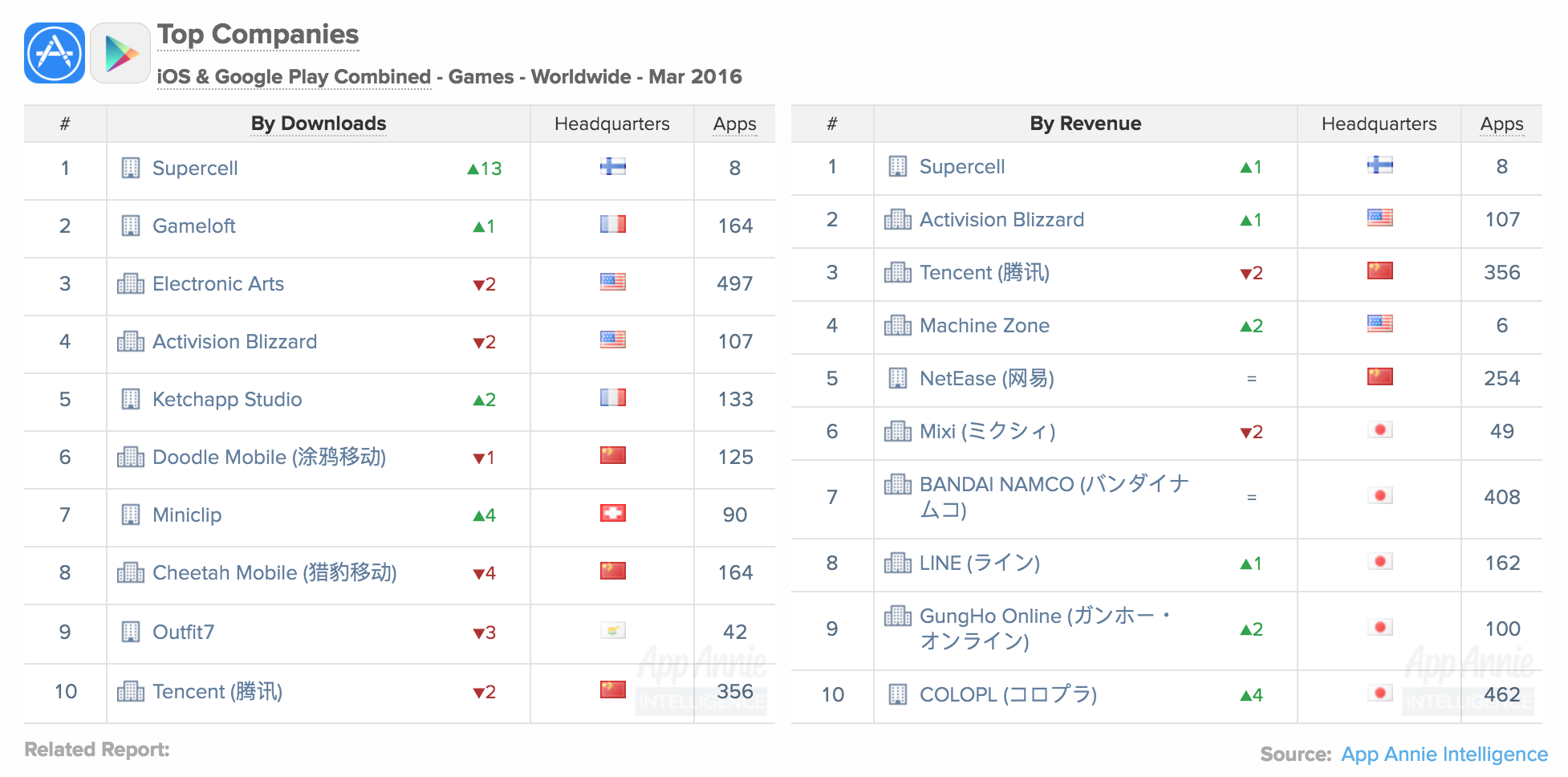Open Electronic Arts company link

click(x=218, y=284)
